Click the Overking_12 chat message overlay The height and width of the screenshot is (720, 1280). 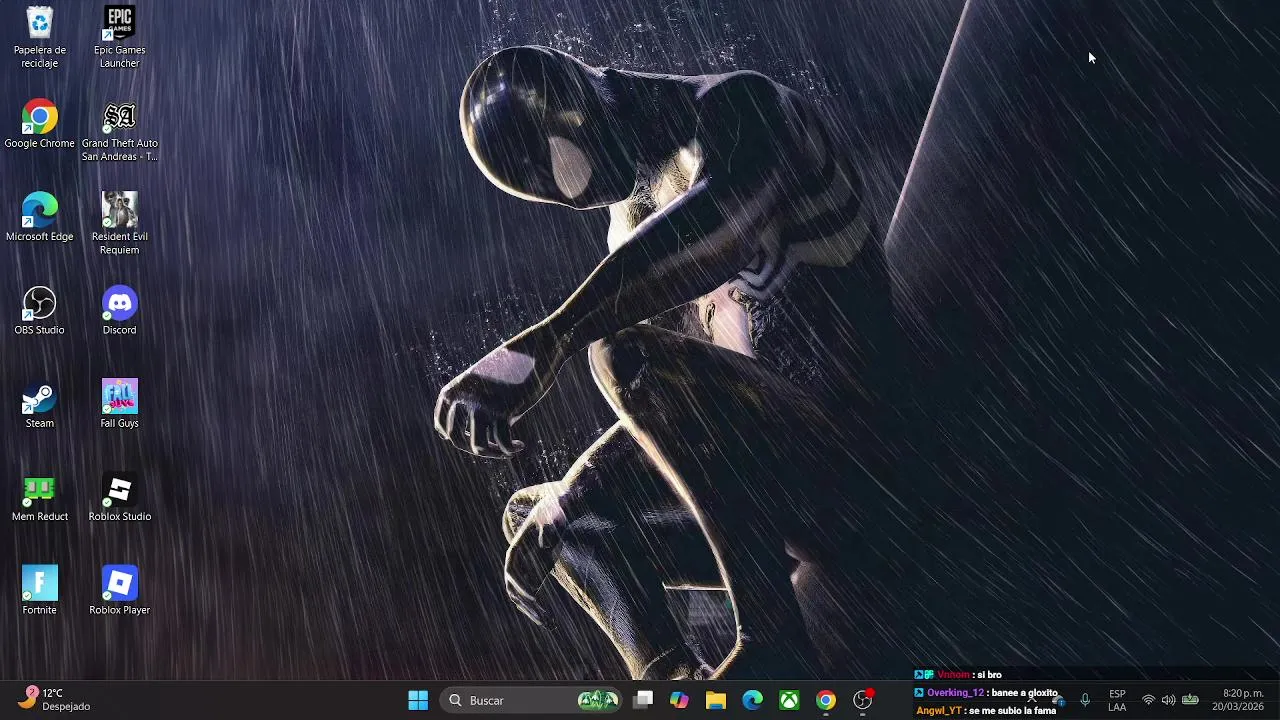(986, 693)
